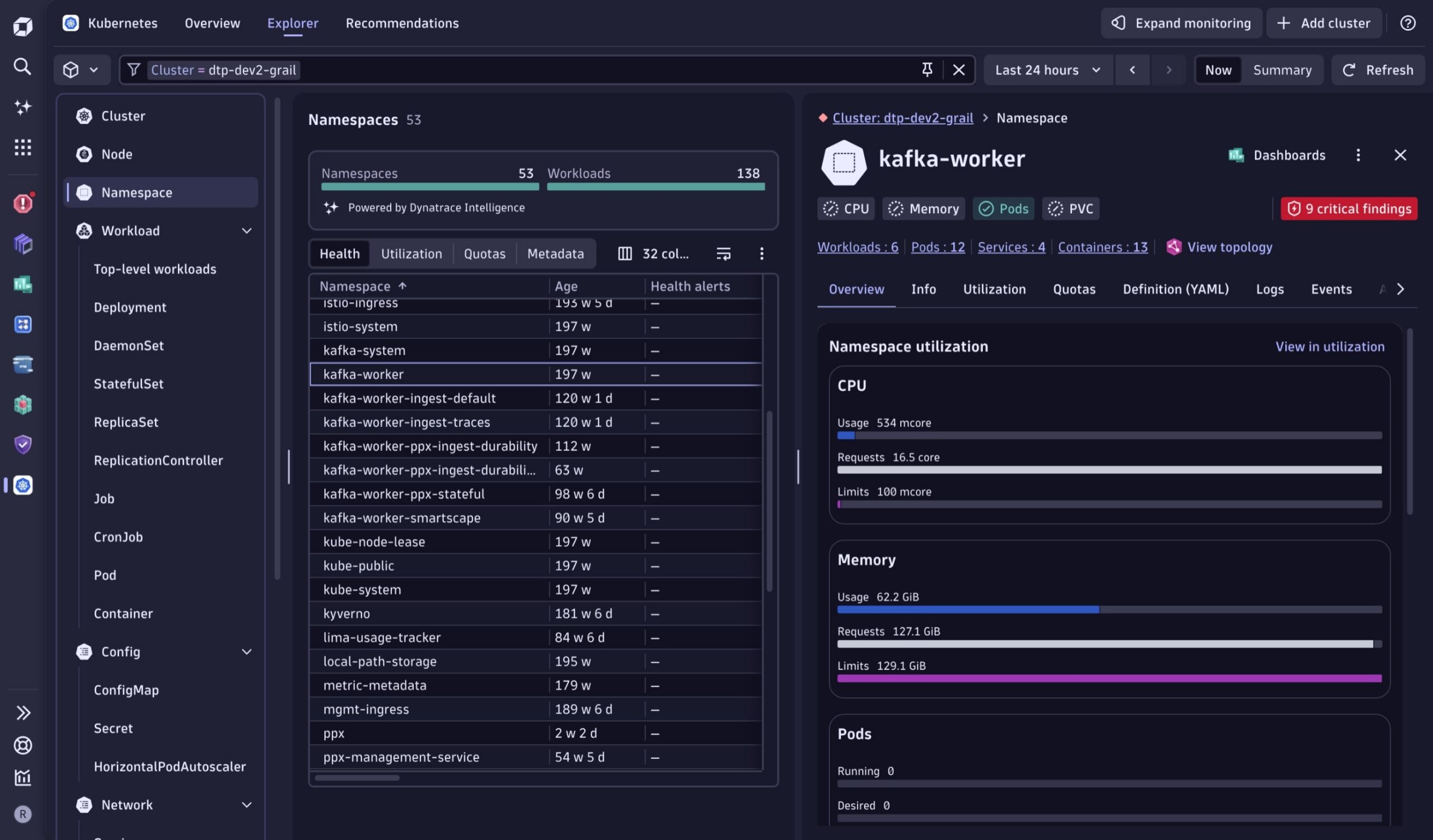Collapse the Workload tree section
Image resolution: width=1433 pixels, height=840 pixels.
coord(247,231)
